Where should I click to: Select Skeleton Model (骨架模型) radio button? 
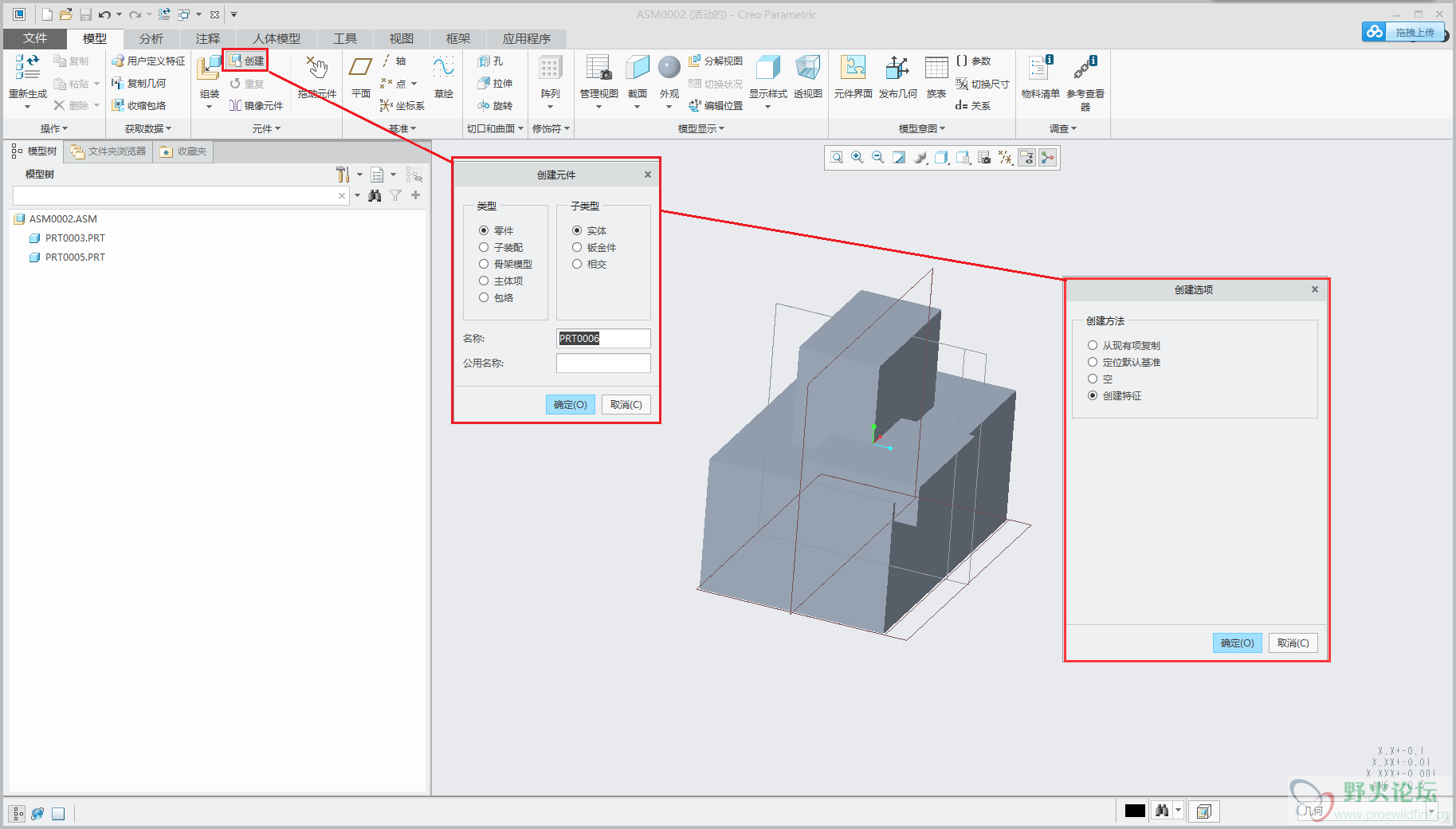(484, 264)
